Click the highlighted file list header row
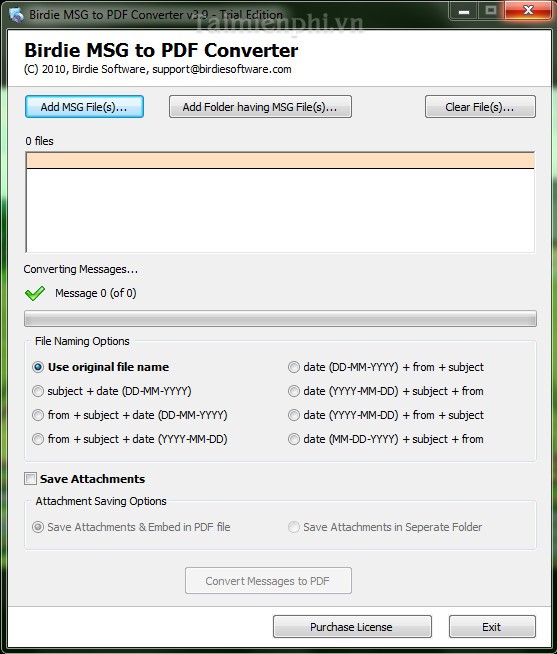This screenshot has width=557, height=654. click(x=280, y=161)
